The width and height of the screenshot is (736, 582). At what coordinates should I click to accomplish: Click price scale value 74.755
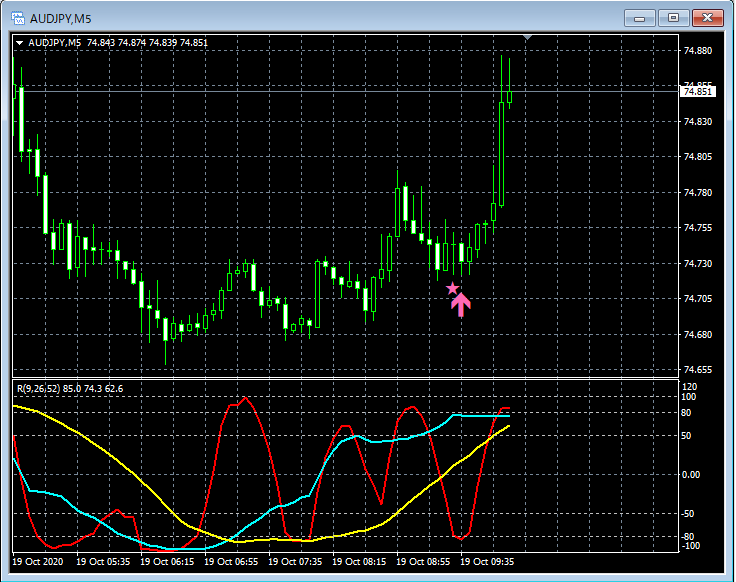698,228
